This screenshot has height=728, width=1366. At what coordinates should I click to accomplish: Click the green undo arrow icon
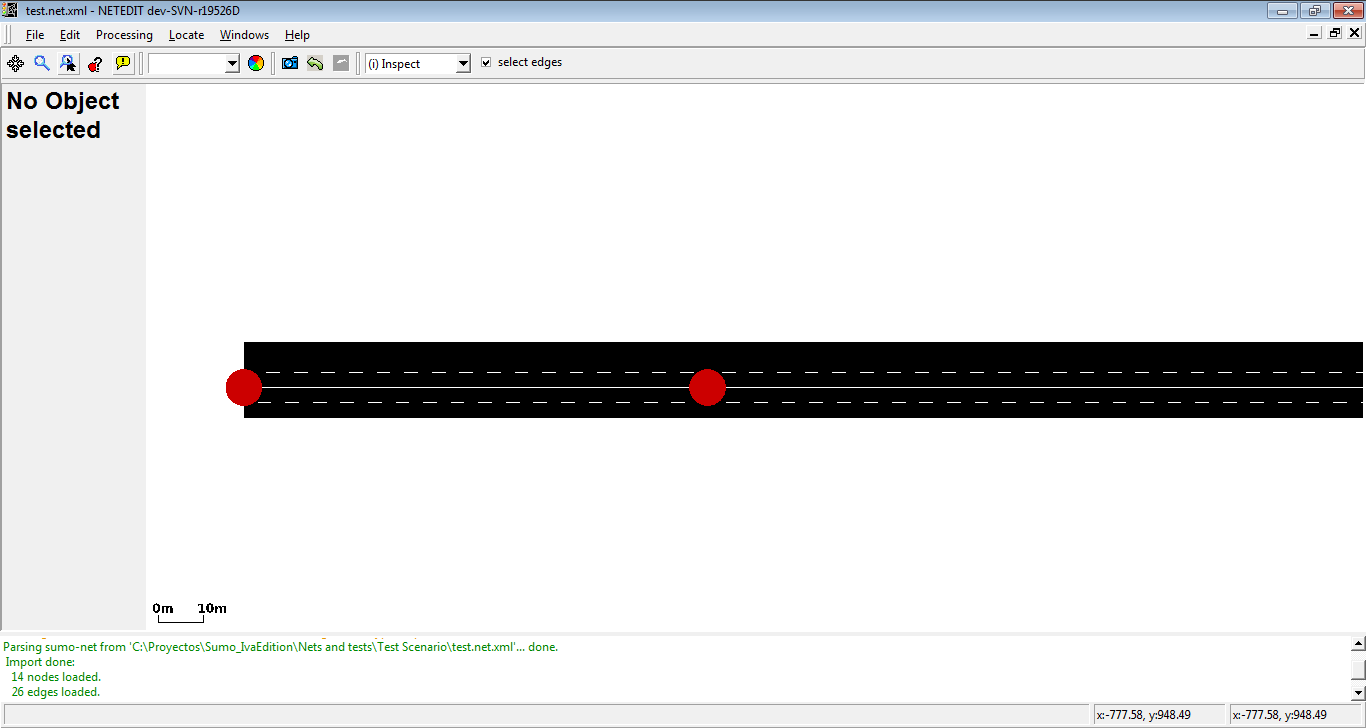pos(315,63)
